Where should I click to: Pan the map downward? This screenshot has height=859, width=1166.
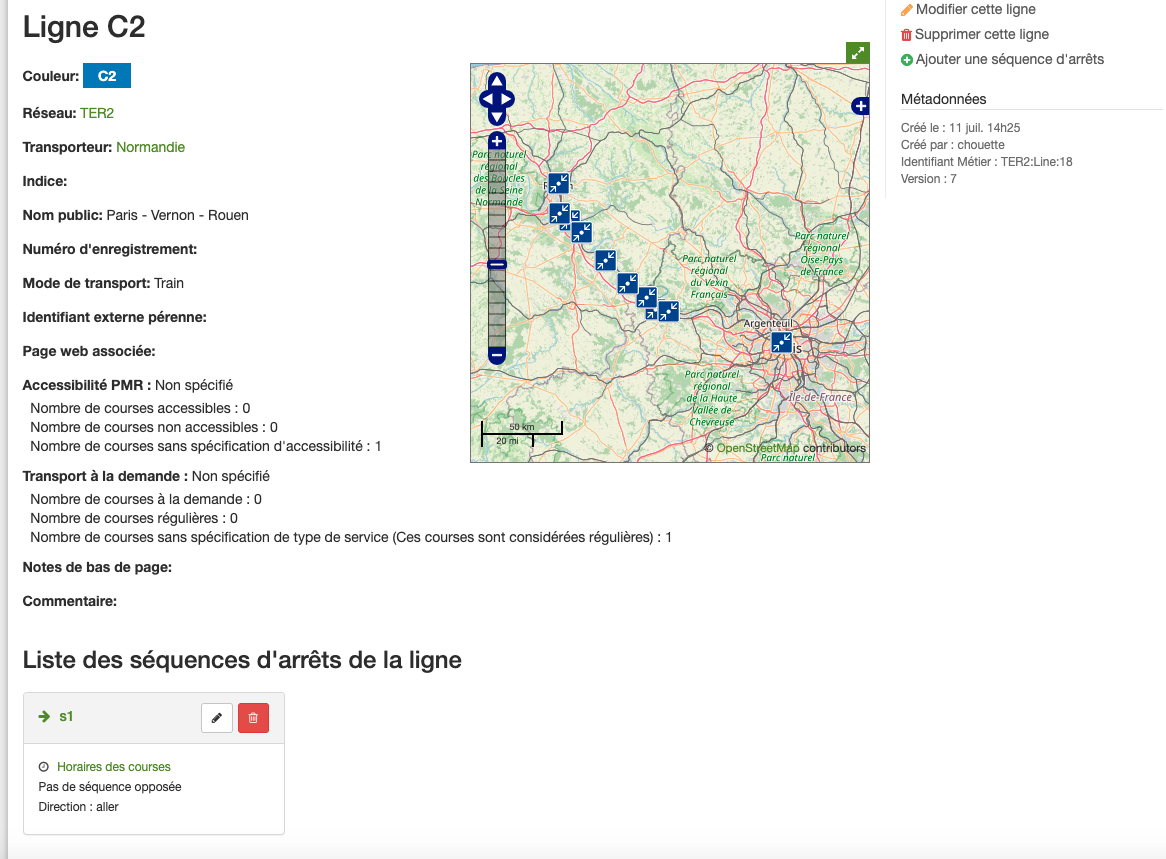pos(497,117)
